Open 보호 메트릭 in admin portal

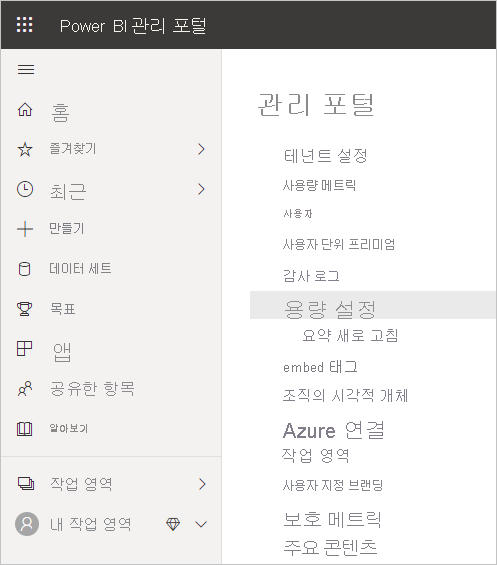tap(332, 519)
